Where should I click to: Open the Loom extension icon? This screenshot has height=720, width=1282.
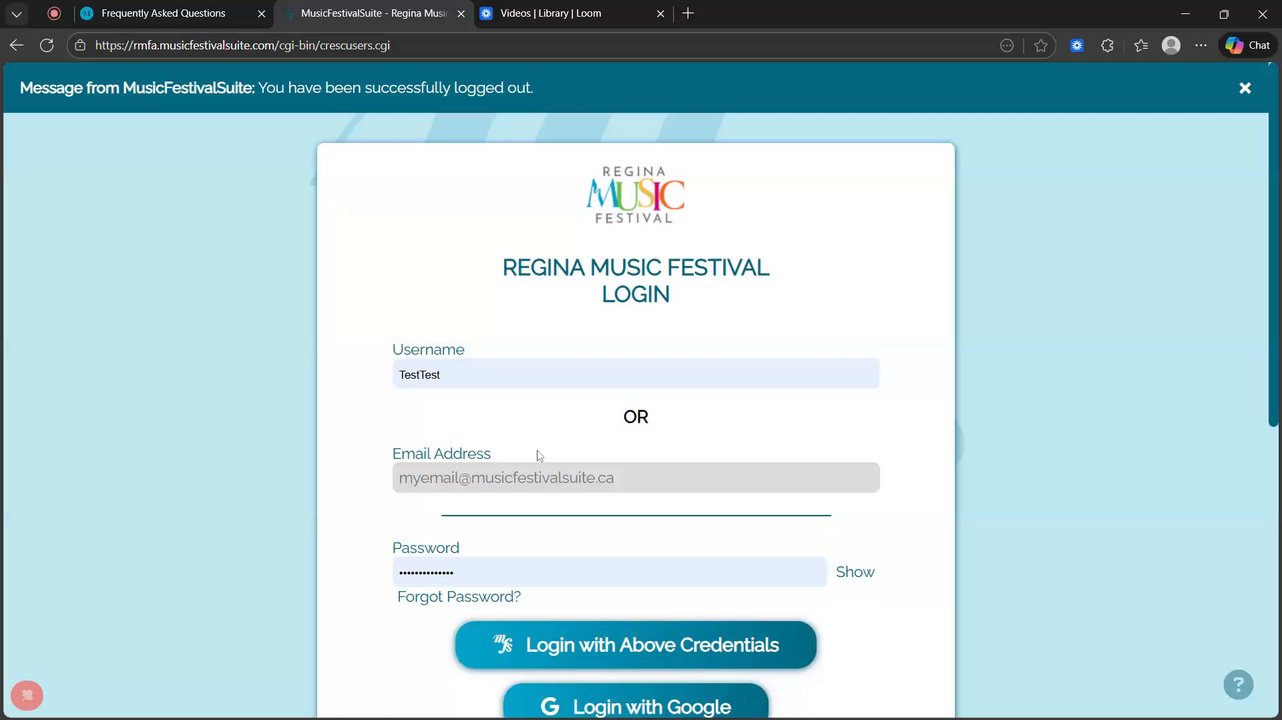[1077, 45]
